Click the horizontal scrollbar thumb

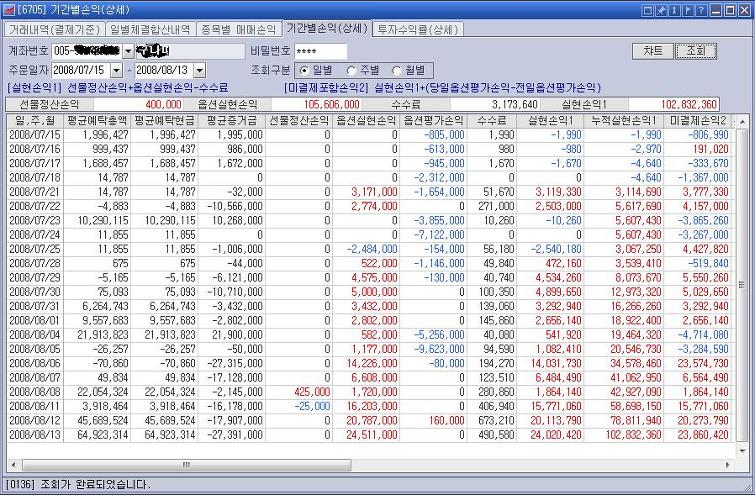[187, 465]
